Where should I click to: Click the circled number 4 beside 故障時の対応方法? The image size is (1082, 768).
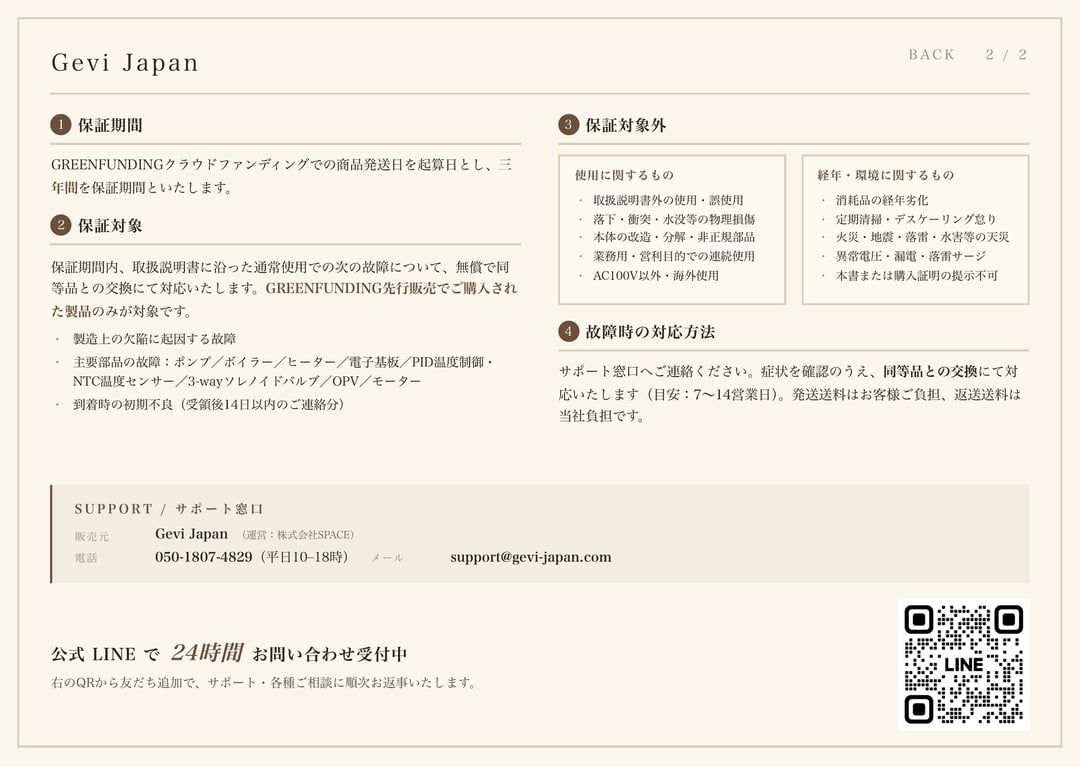pos(569,331)
